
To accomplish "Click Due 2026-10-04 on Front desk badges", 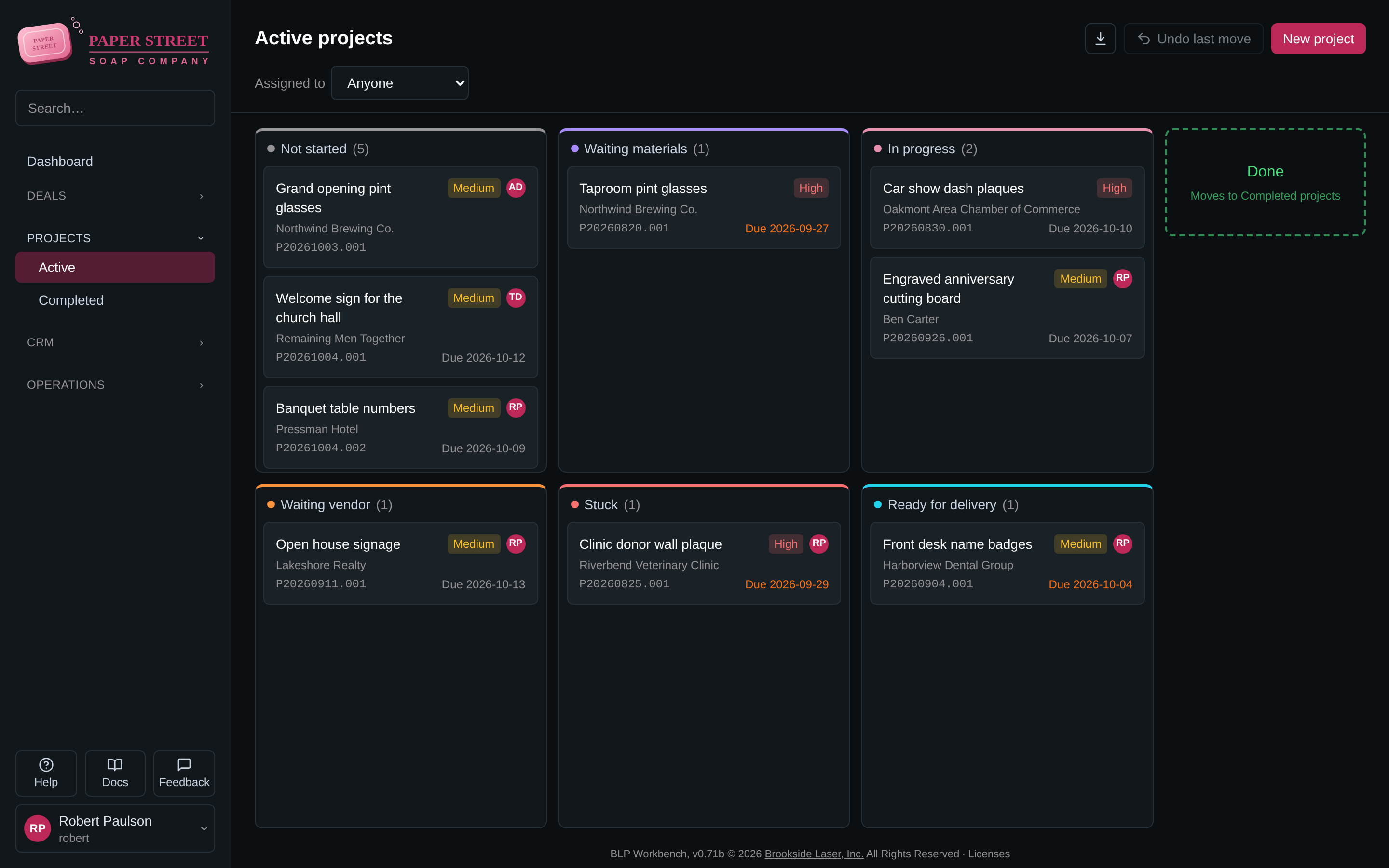I will coord(1090,584).
